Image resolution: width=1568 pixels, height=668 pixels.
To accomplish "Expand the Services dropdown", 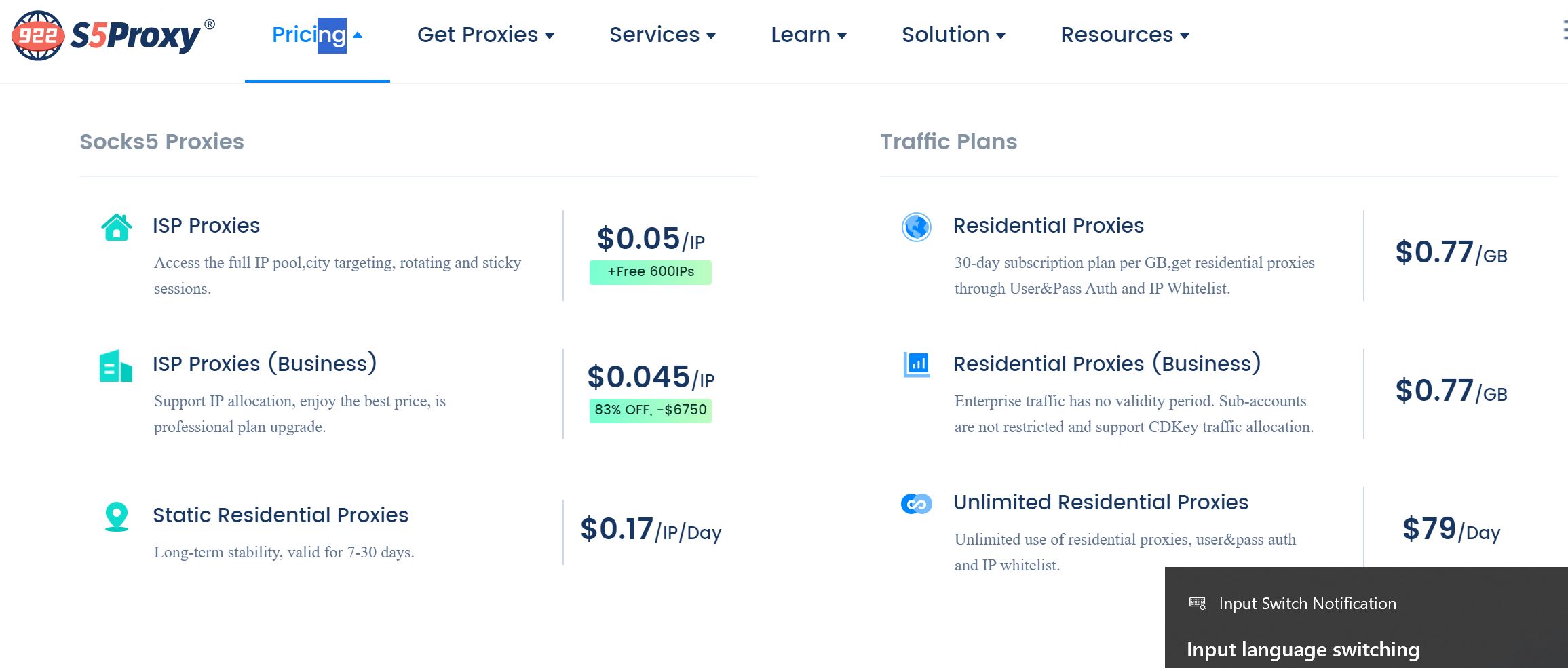I will (662, 35).
